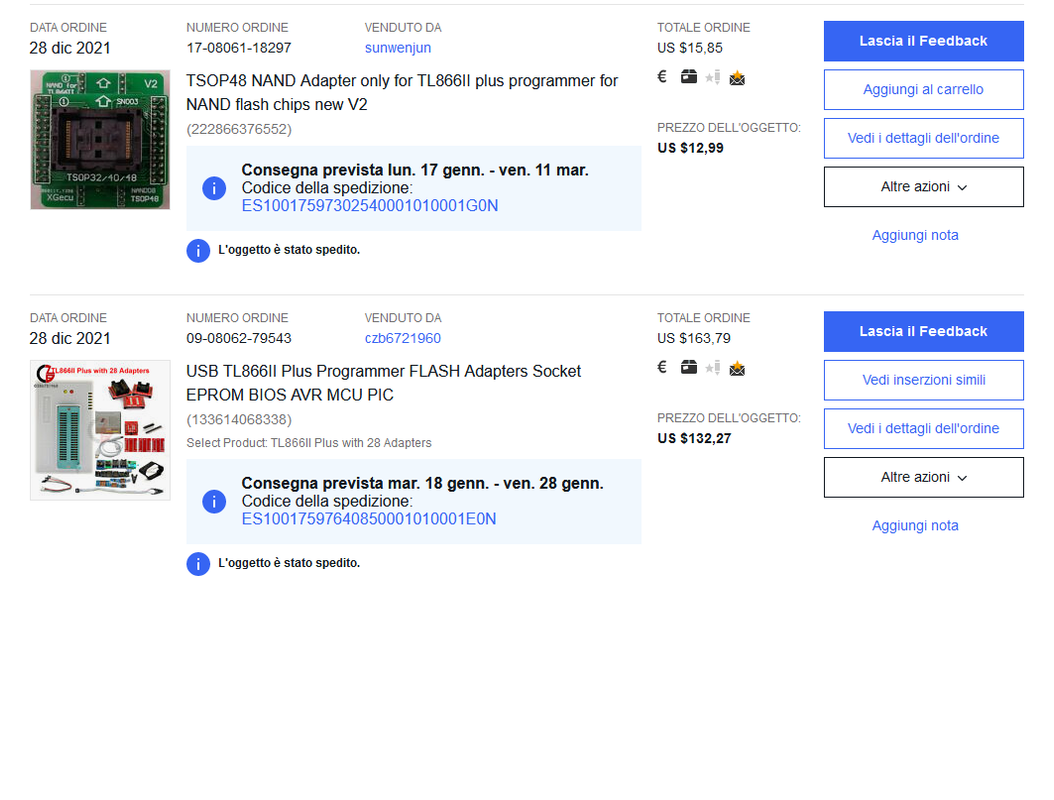
Task: Click info icon in TL866II Programmer delivery box
Action: (214, 502)
